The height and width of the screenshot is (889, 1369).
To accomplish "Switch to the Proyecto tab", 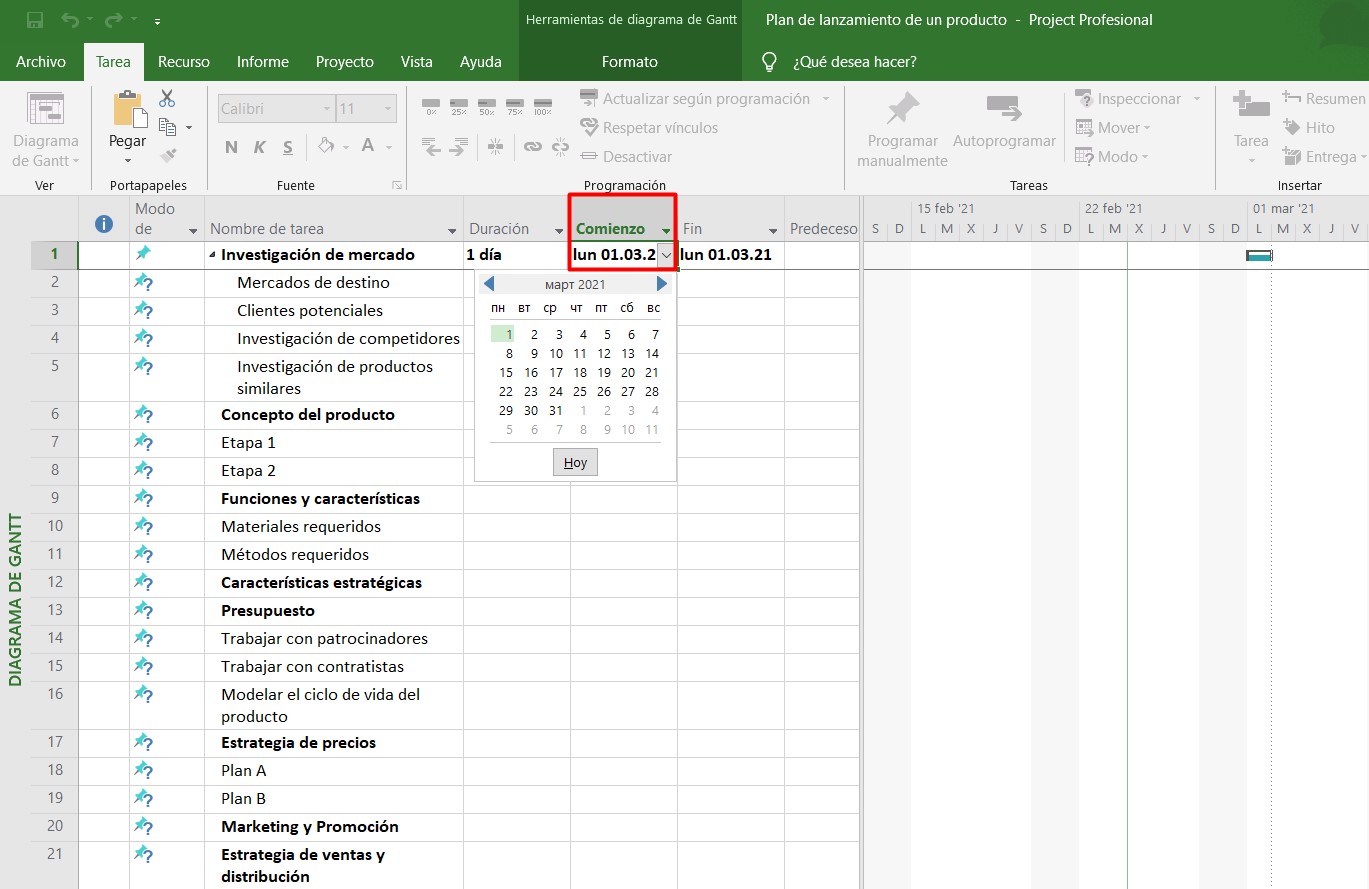I will pos(345,62).
